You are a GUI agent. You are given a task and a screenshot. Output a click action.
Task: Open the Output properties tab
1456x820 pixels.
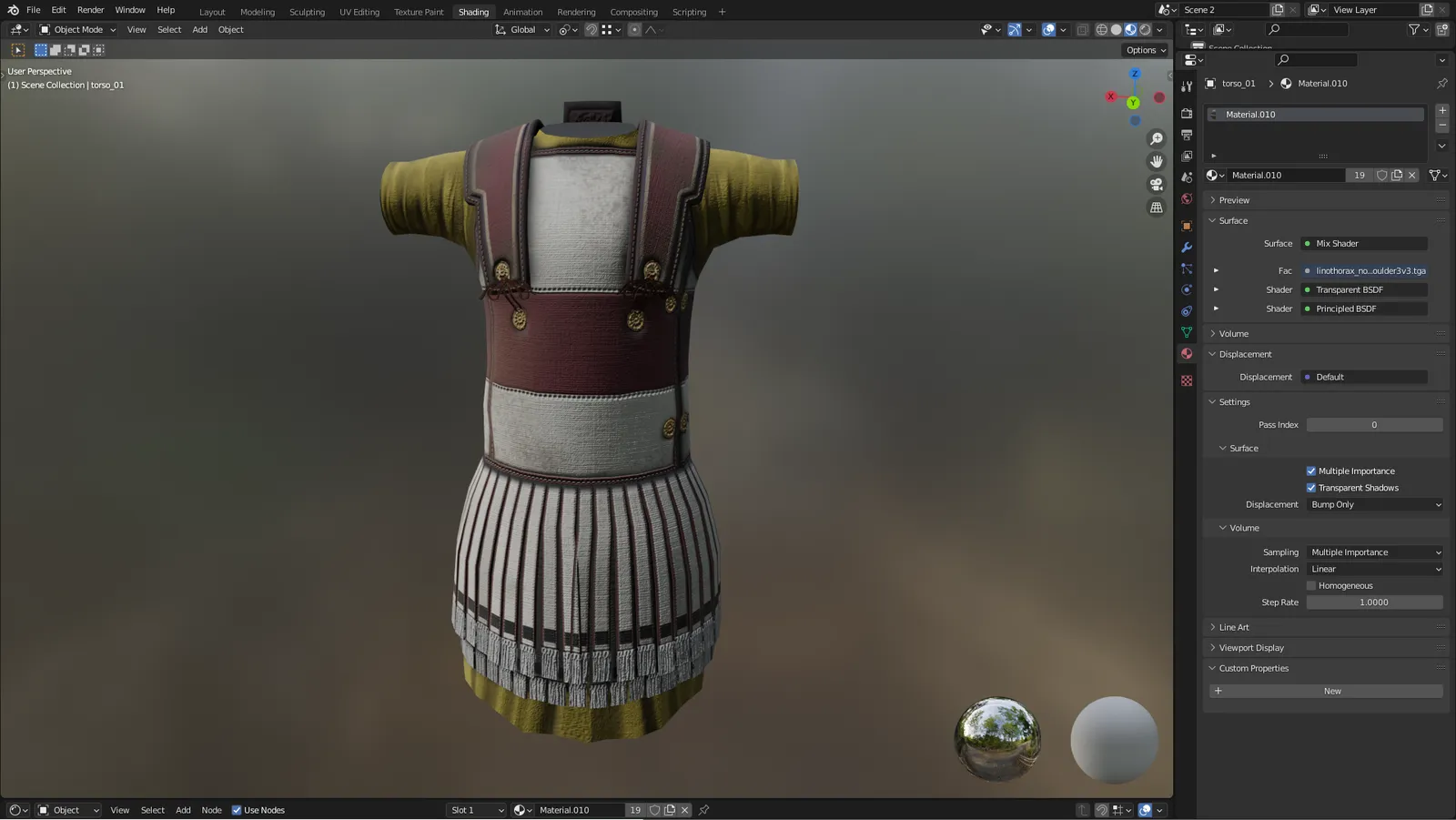tap(1187, 135)
